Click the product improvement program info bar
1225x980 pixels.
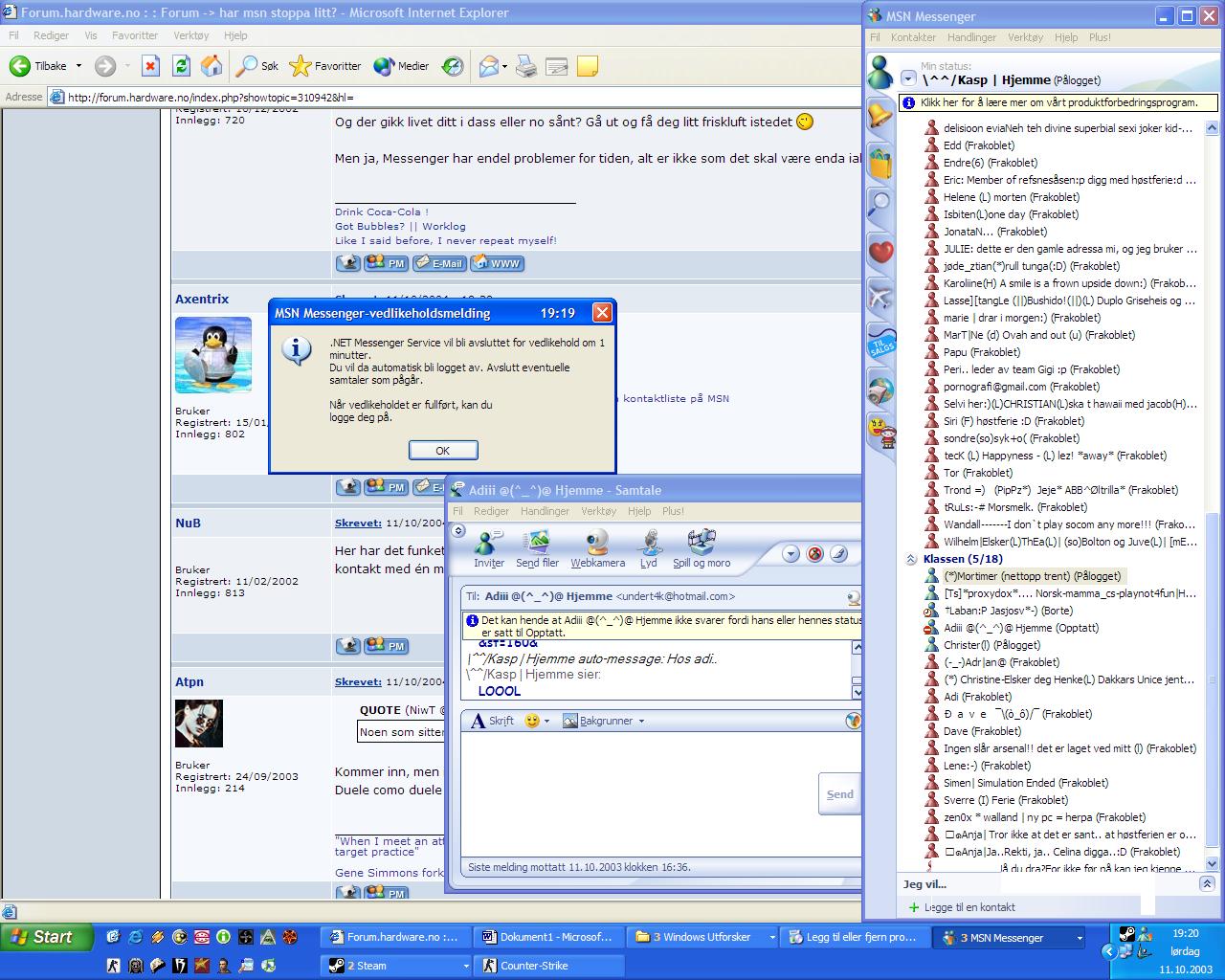click(x=1060, y=102)
